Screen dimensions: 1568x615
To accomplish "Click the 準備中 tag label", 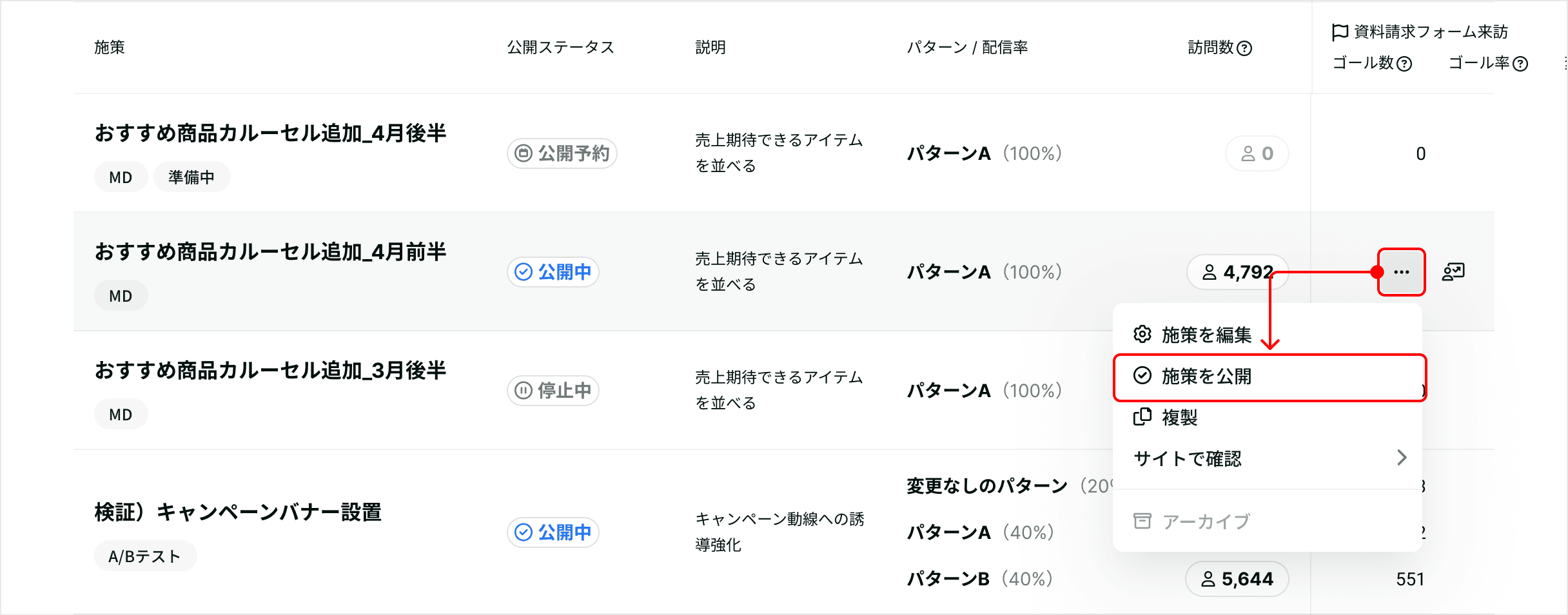I will click(191, 177).
